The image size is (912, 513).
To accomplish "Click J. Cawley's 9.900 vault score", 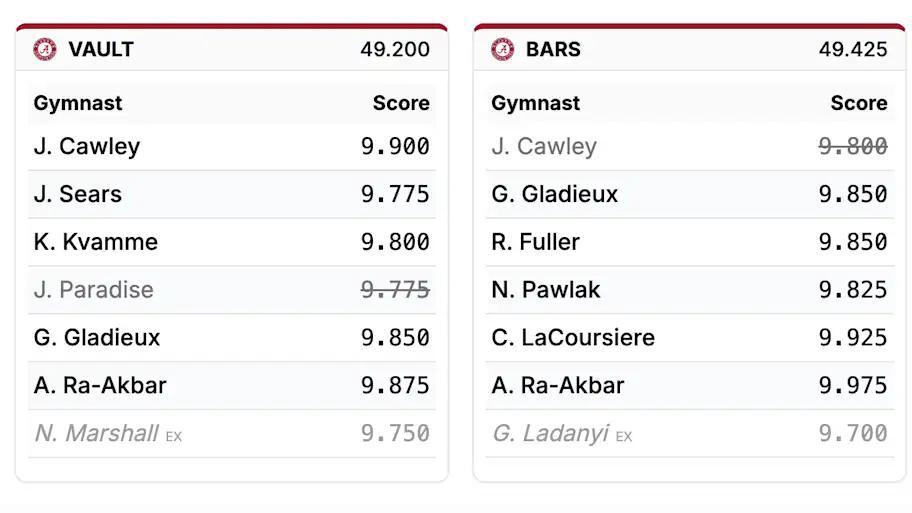I will [x=395, y=146].
